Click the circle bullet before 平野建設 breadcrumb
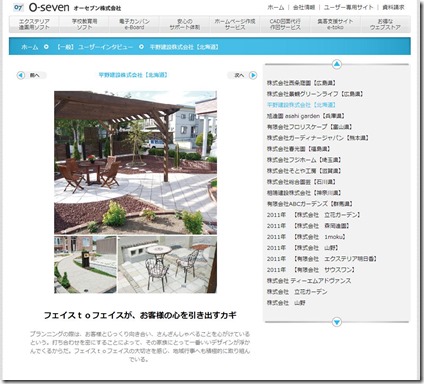 (141, 47)
